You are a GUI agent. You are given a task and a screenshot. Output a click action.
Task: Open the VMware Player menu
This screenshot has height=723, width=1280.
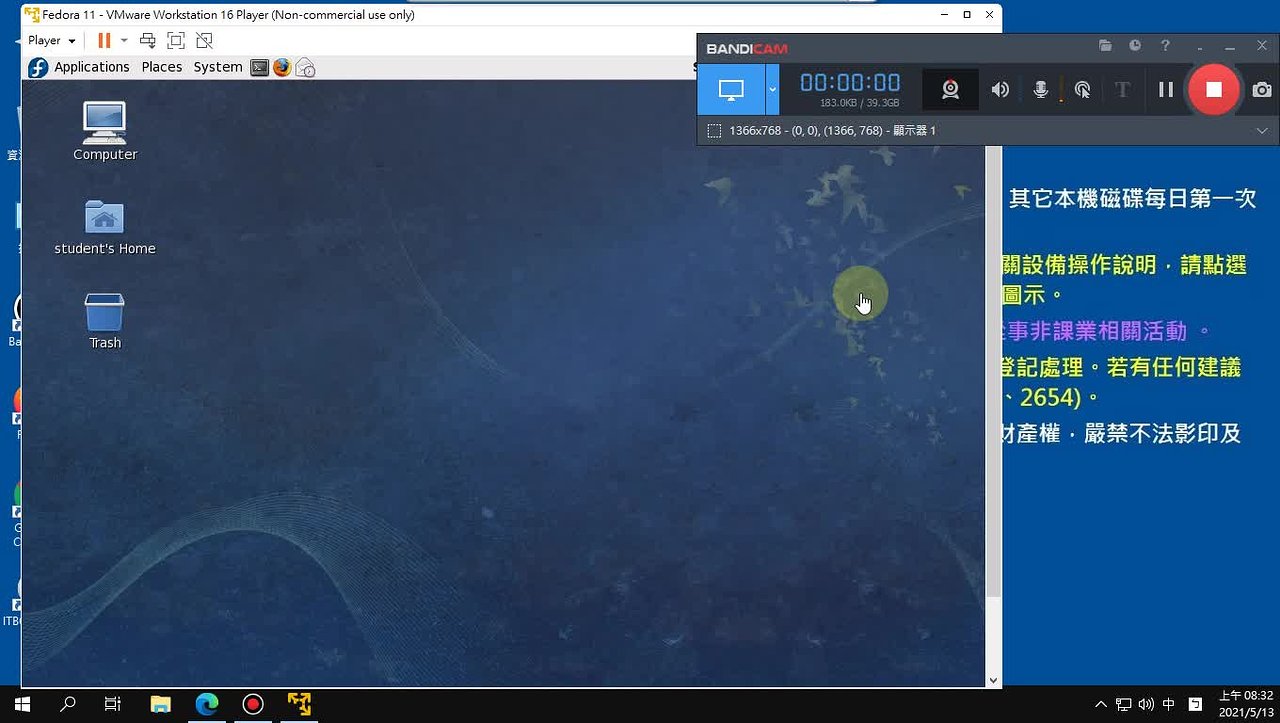click(51, 41)
